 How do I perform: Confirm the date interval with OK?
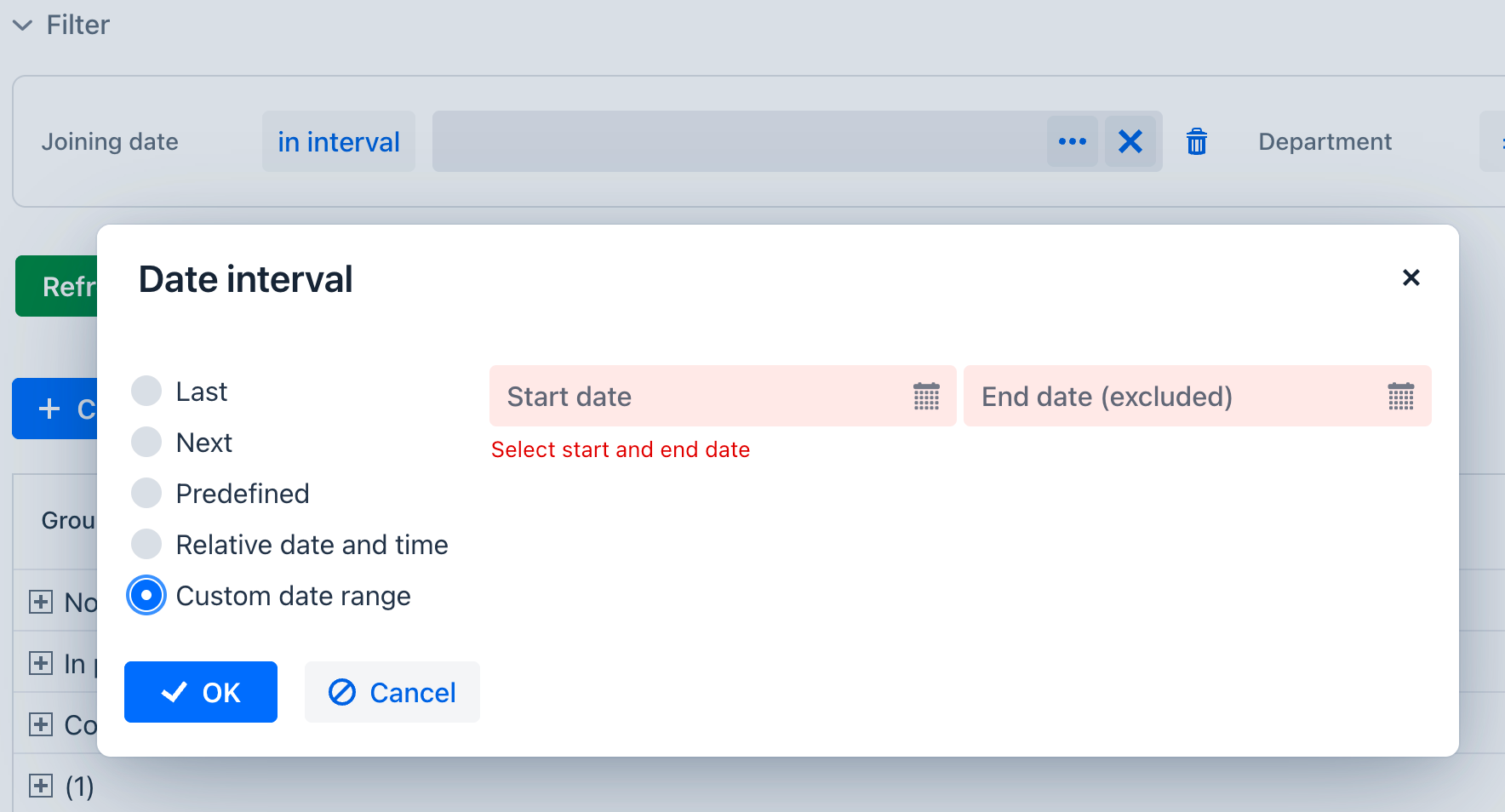point(201,692)
